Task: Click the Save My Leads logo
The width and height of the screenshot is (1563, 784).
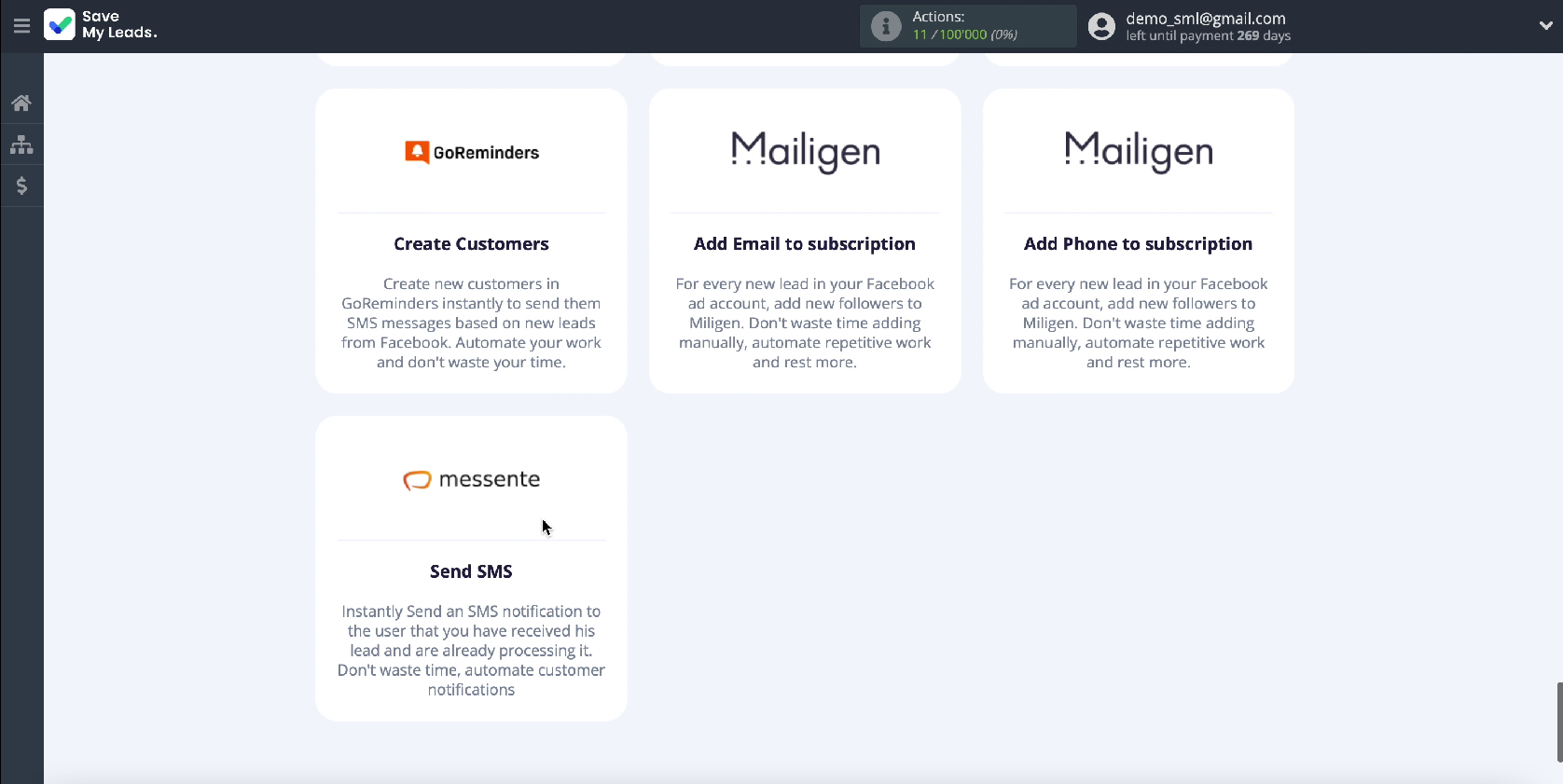Action: (101, 24)
